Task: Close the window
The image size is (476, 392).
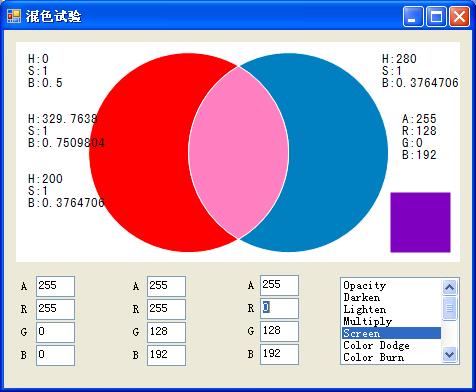Action: click(459, 16)
